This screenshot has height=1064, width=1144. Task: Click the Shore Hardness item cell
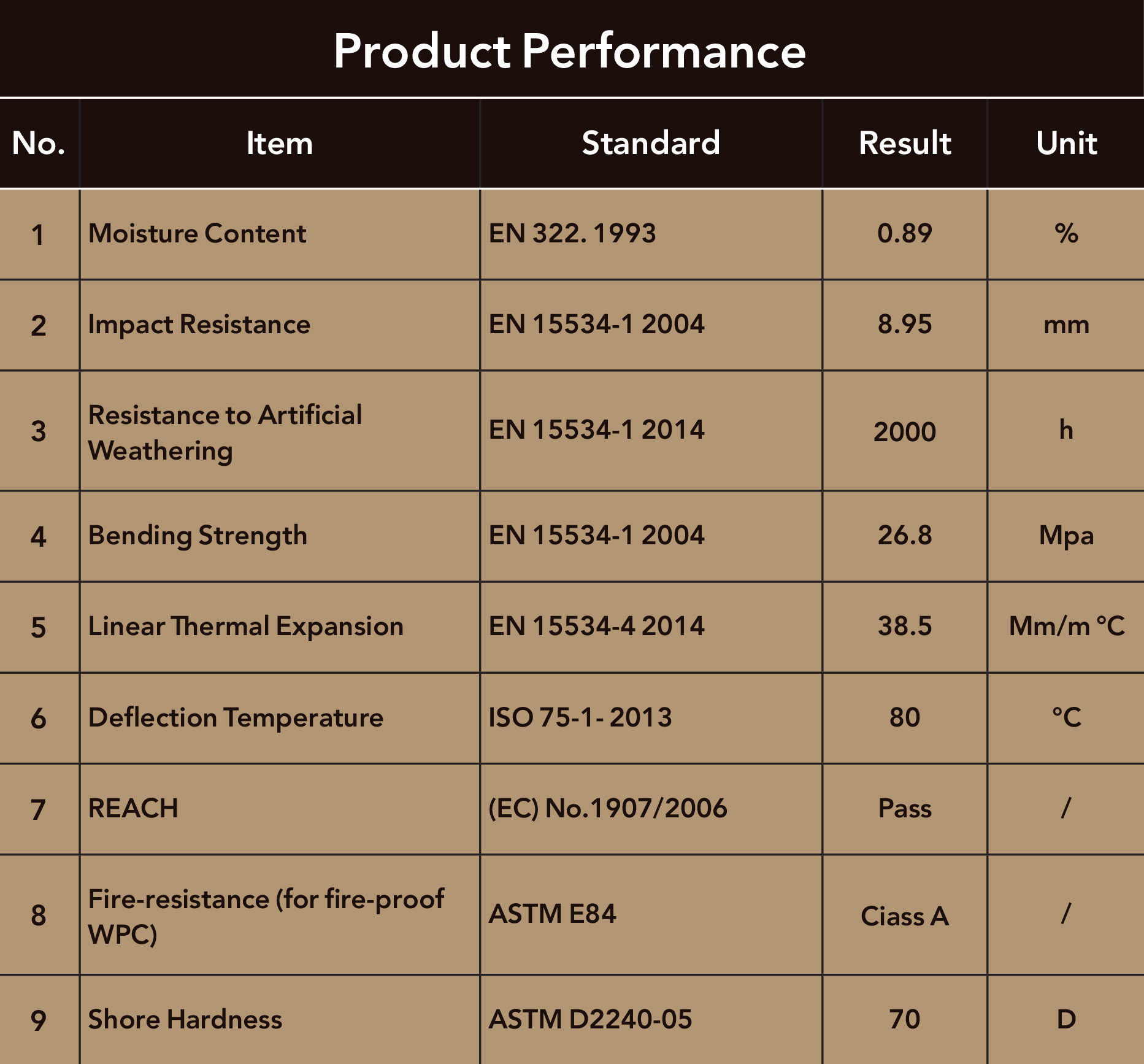coord(185,1020)
